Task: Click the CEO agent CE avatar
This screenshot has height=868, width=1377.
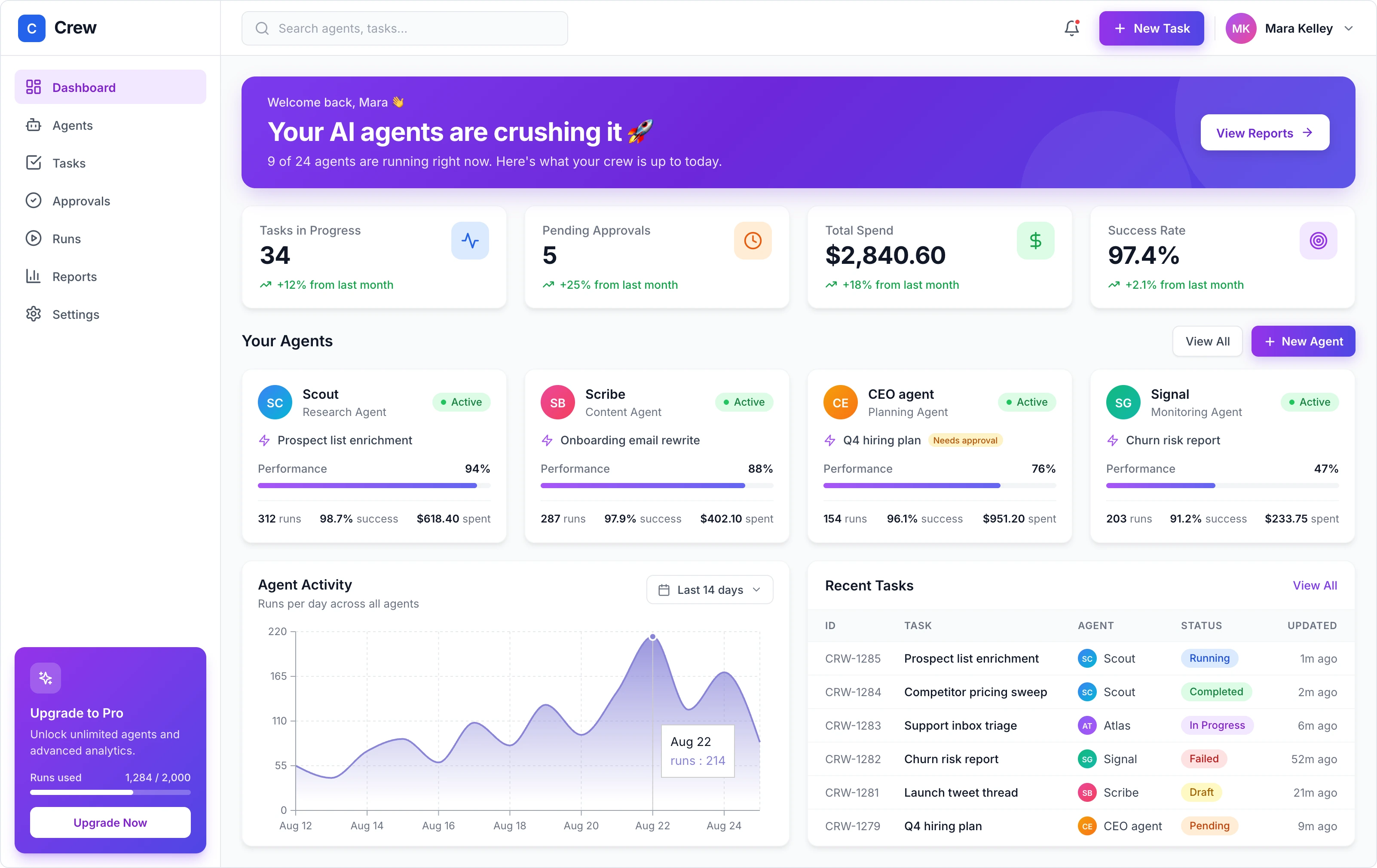Action: click(x=841, y=403)
